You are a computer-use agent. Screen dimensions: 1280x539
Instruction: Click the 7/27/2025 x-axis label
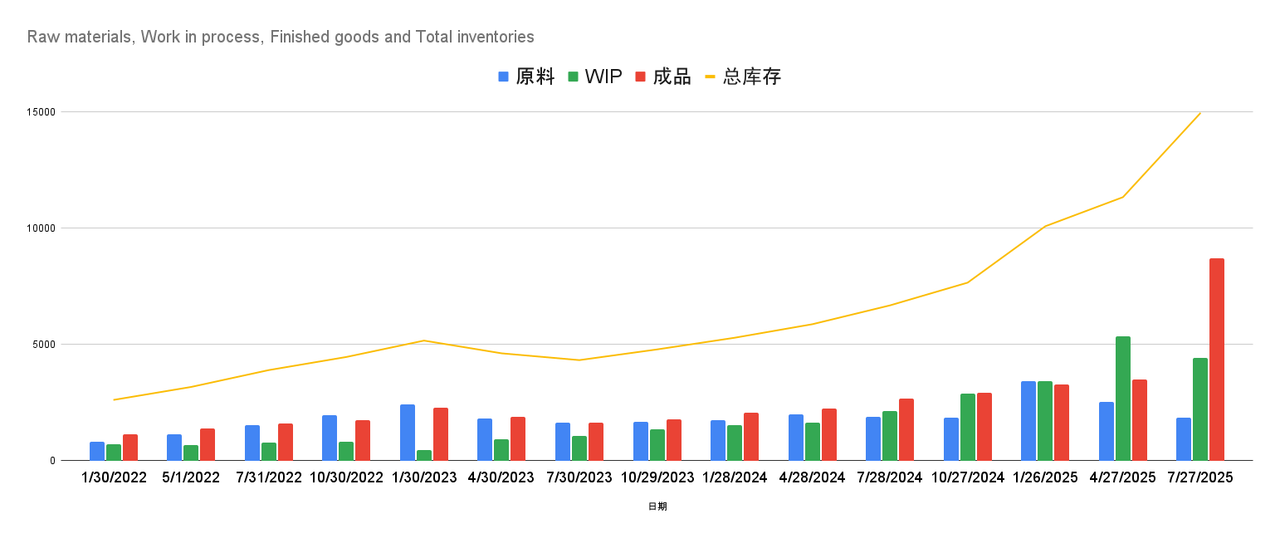coord(1200,478)
